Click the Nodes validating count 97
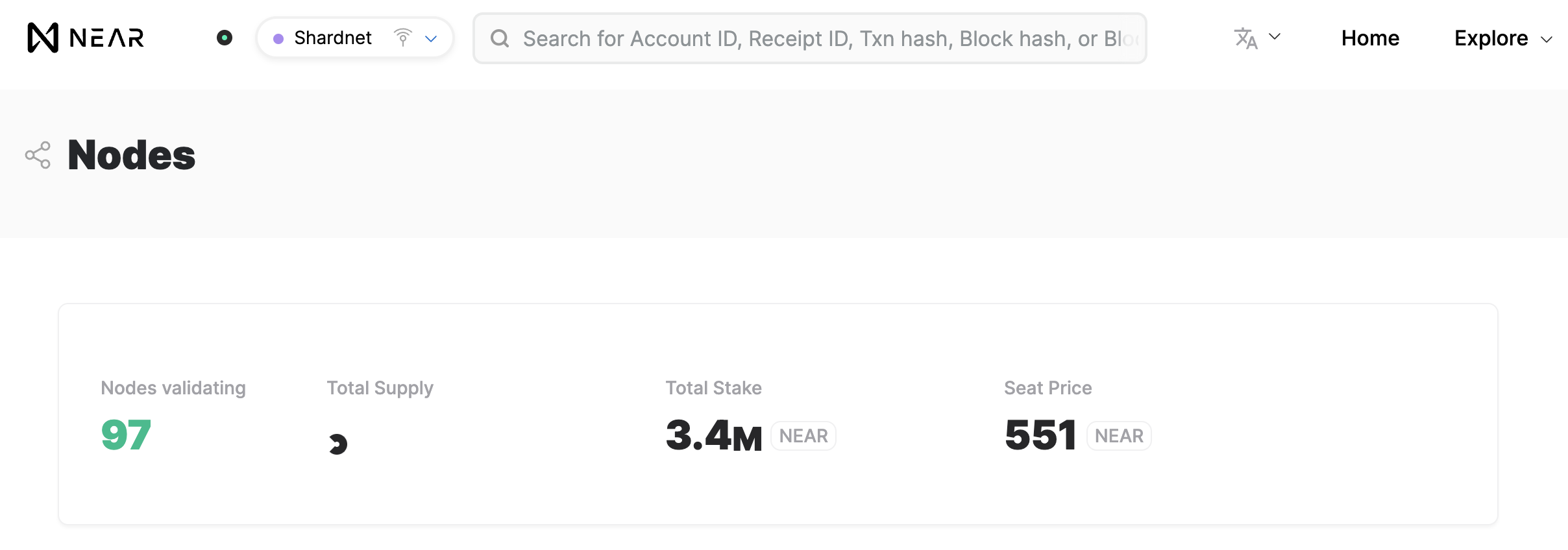 126,435
